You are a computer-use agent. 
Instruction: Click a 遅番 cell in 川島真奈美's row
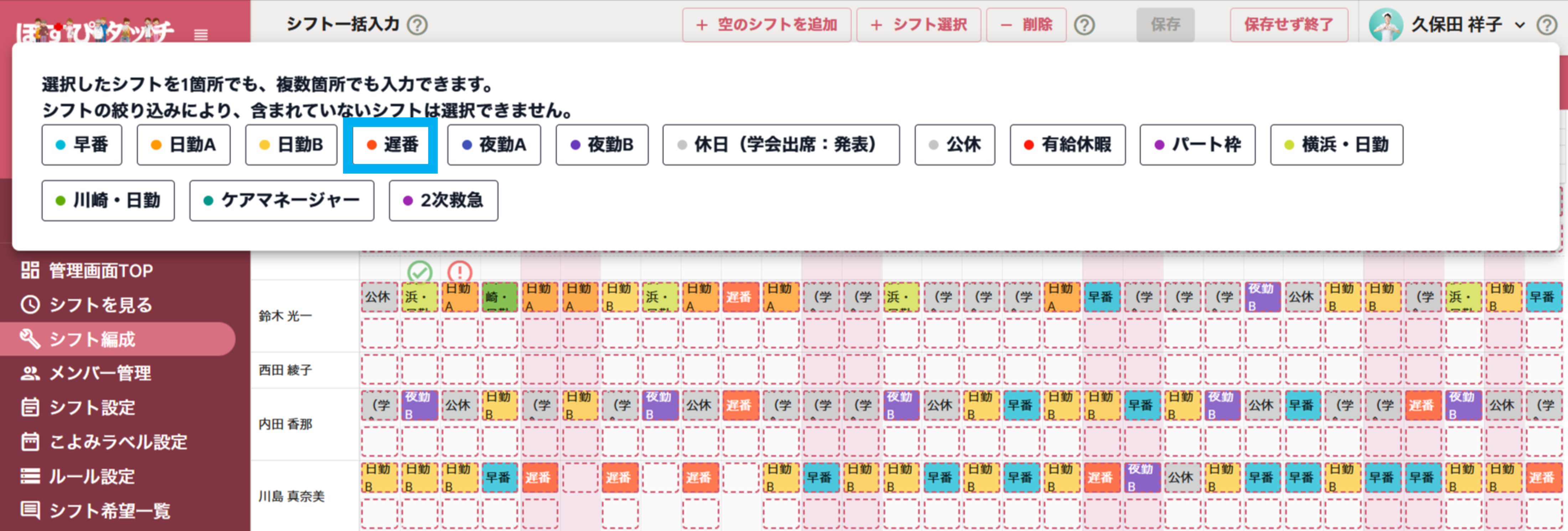(539, 478)
